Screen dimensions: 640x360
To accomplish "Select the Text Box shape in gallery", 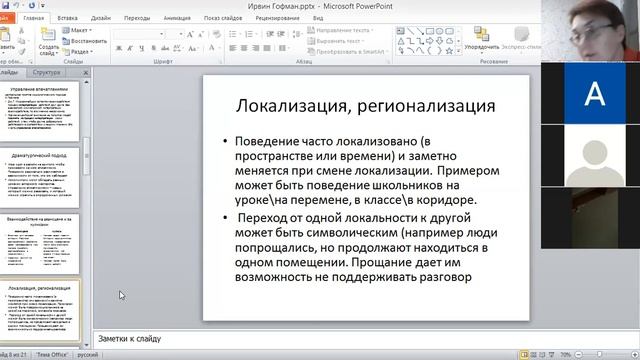I will (400, 31).
